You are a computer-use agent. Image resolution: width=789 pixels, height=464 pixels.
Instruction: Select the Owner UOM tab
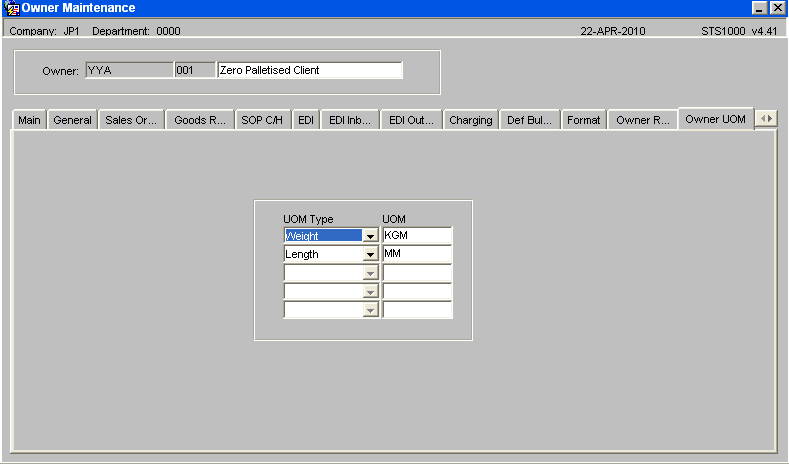tap(716, 119)
